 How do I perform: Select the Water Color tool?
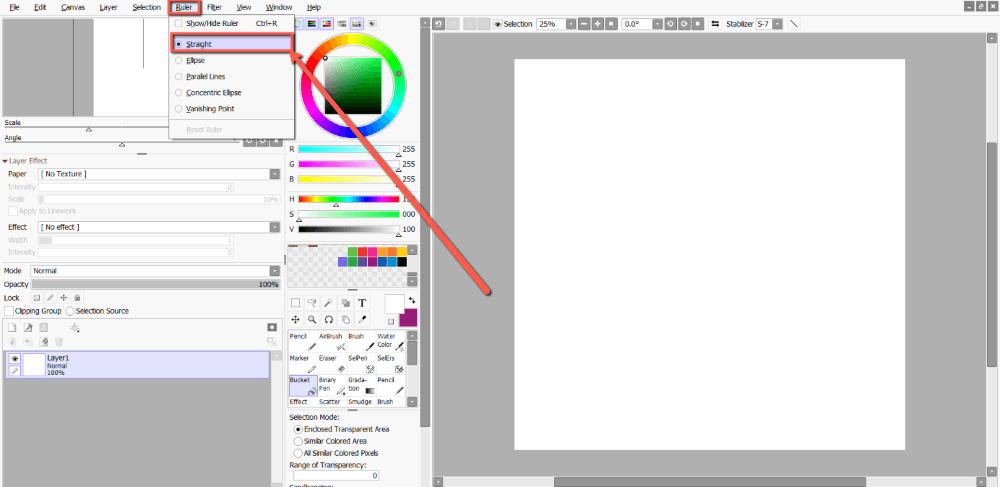[391, 342]
